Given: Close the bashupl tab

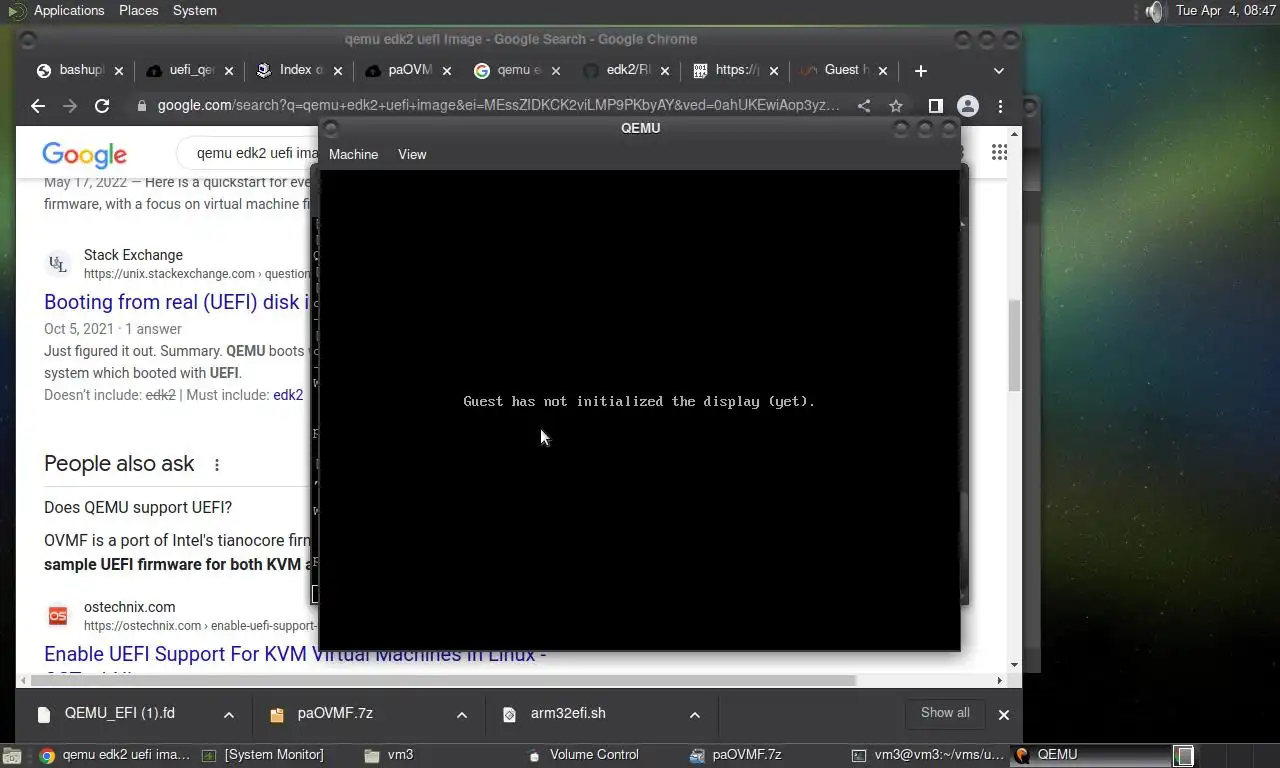Looking at the screenshot, I should (x=119, y=71).
